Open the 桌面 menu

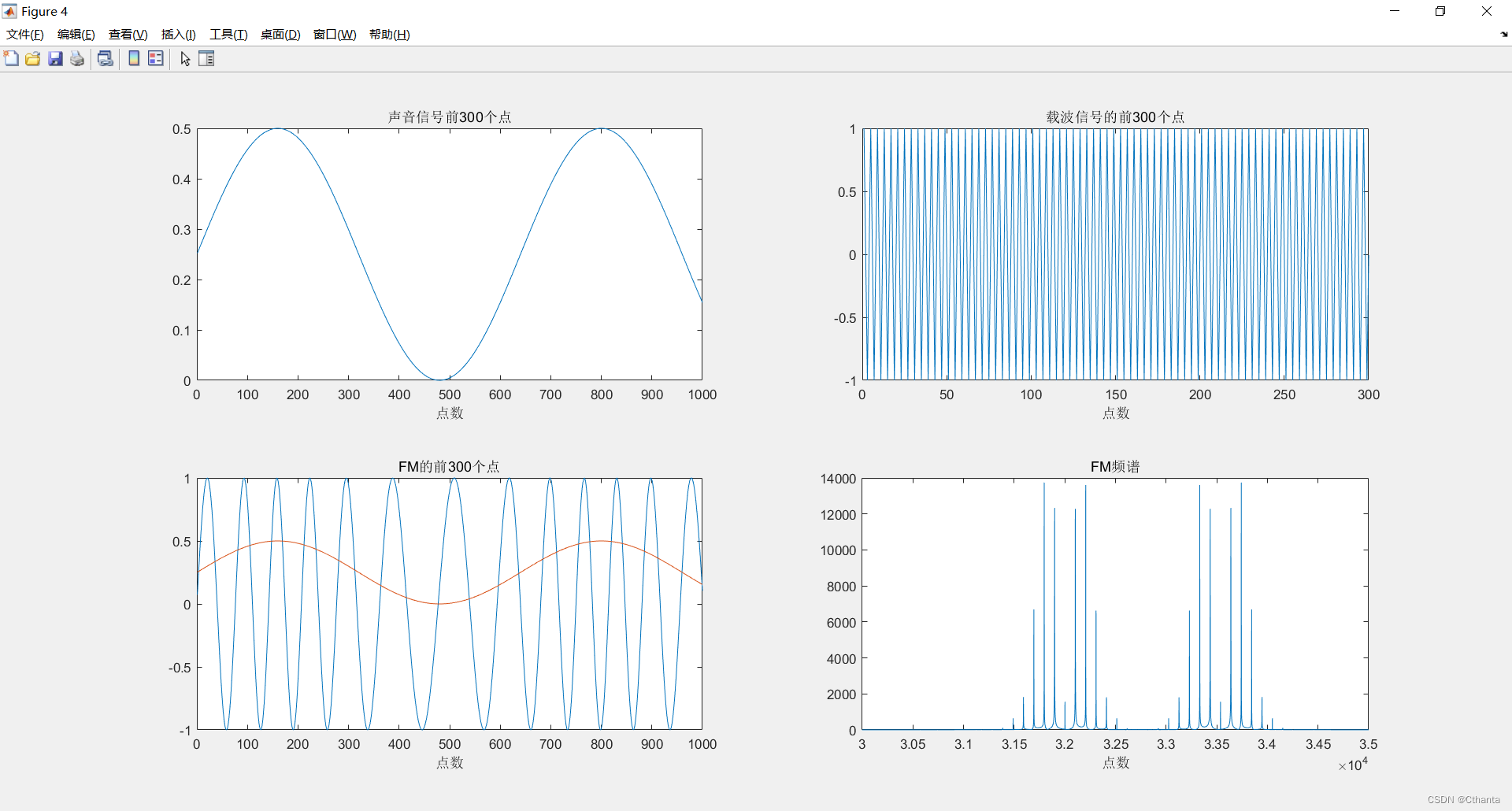(x=280, y=34)
